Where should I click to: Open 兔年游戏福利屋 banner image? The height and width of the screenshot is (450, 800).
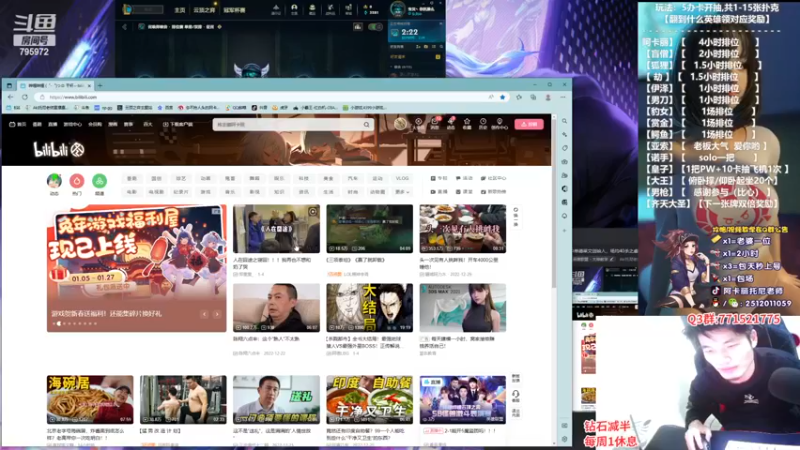click(136, 268)
